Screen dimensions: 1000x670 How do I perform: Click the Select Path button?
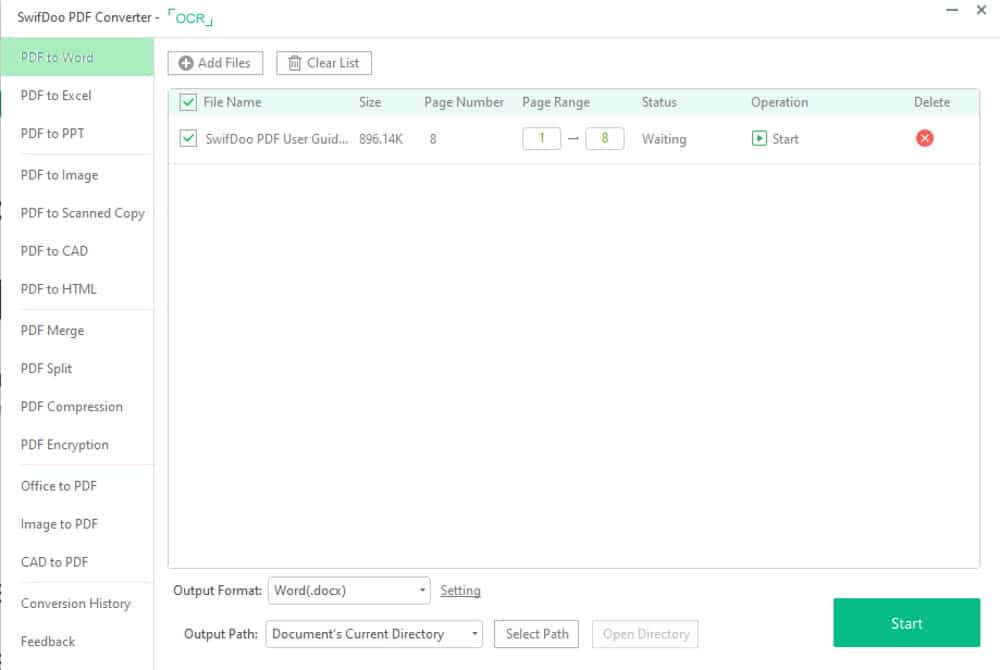536,634
